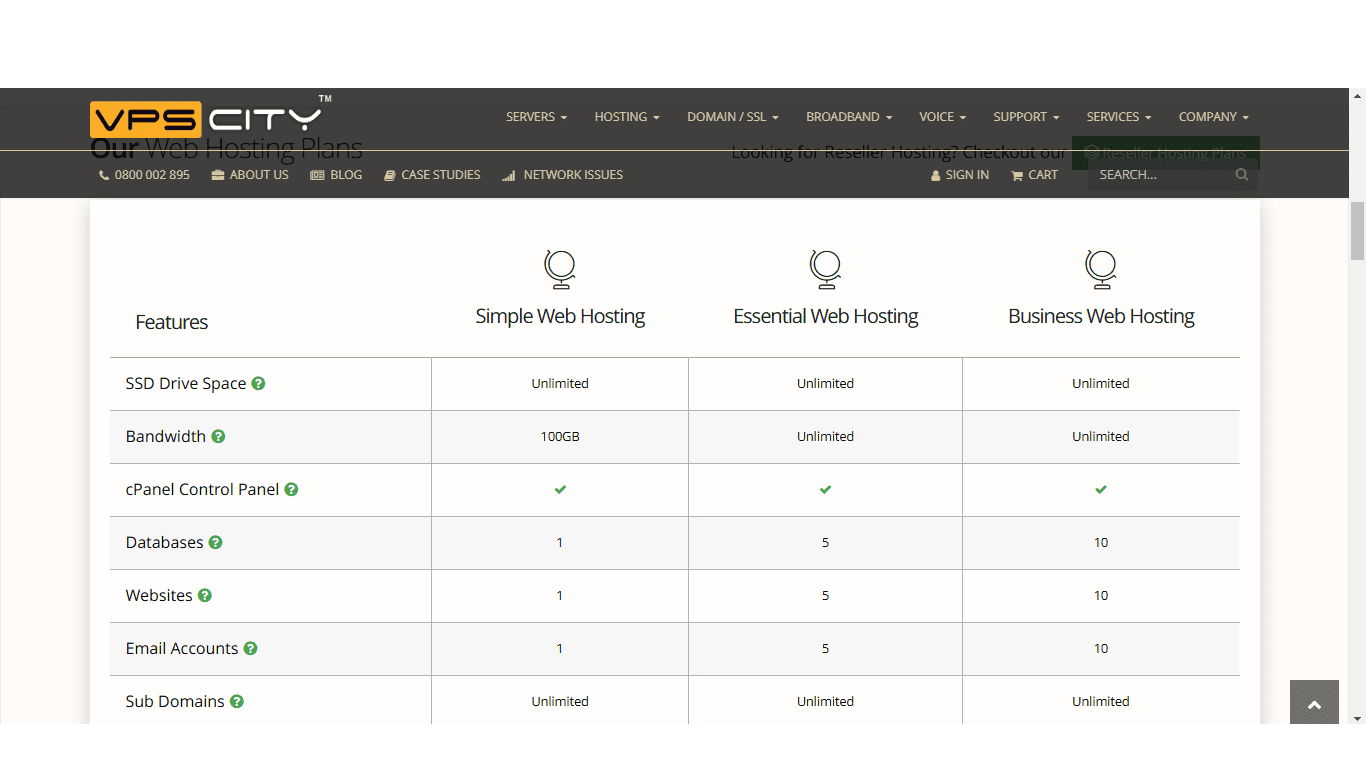Click the 100GB bandwidth cell
Screen dimensions: 1366x768
(x=560, y=436)
